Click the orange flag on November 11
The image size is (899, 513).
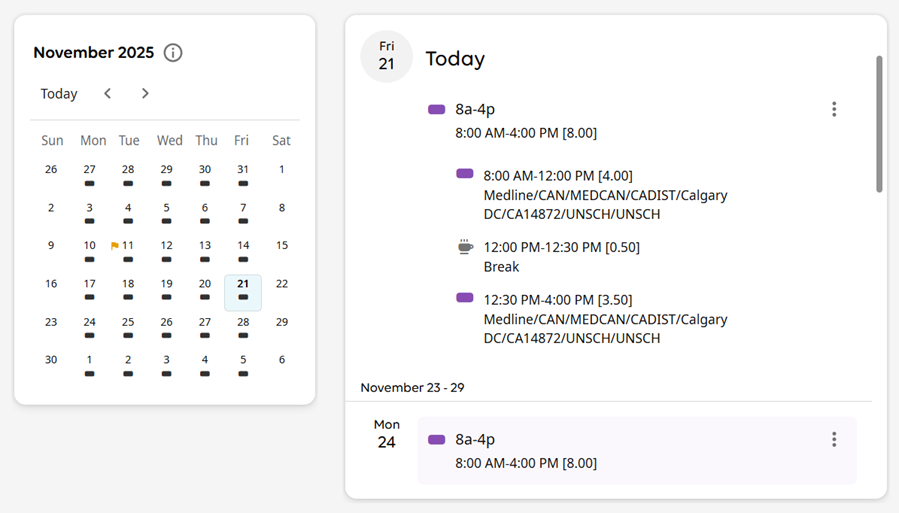pos(115,246)
